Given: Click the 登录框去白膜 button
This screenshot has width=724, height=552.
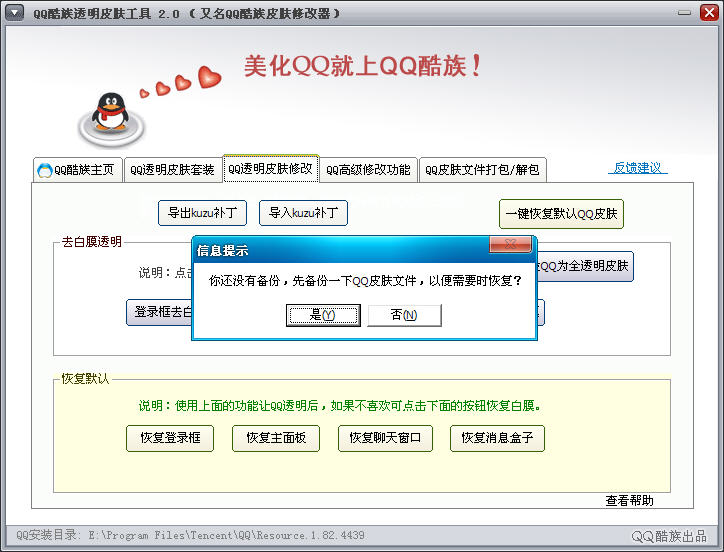Looking at the screenshot, I should coord(159,312).
